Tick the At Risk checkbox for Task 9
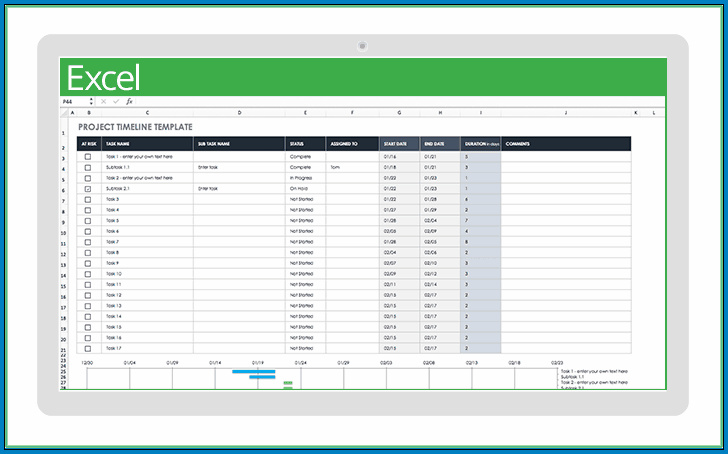The width and height of the screenshot is (728, 454). [x=88, y=264]
